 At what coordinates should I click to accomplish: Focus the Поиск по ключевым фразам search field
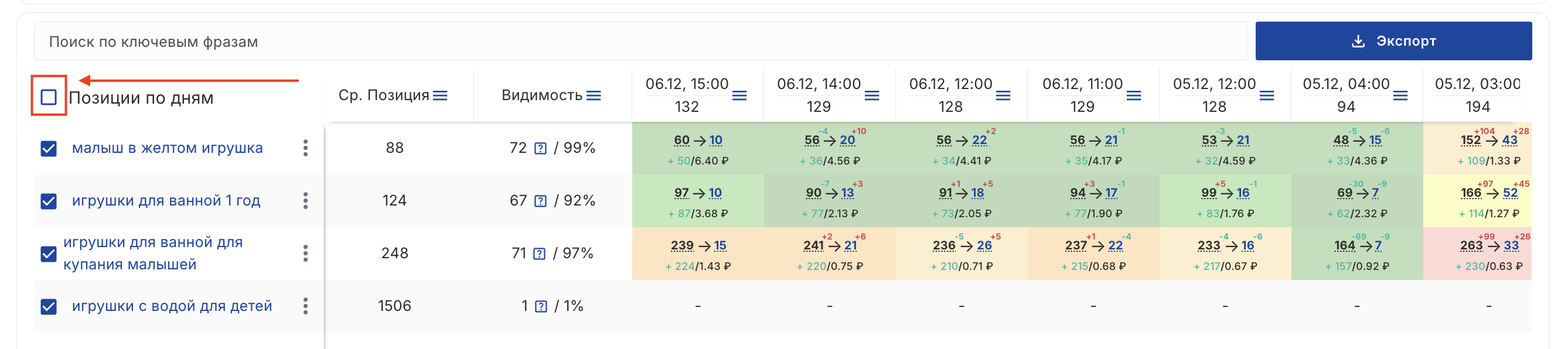pos(640,42)
